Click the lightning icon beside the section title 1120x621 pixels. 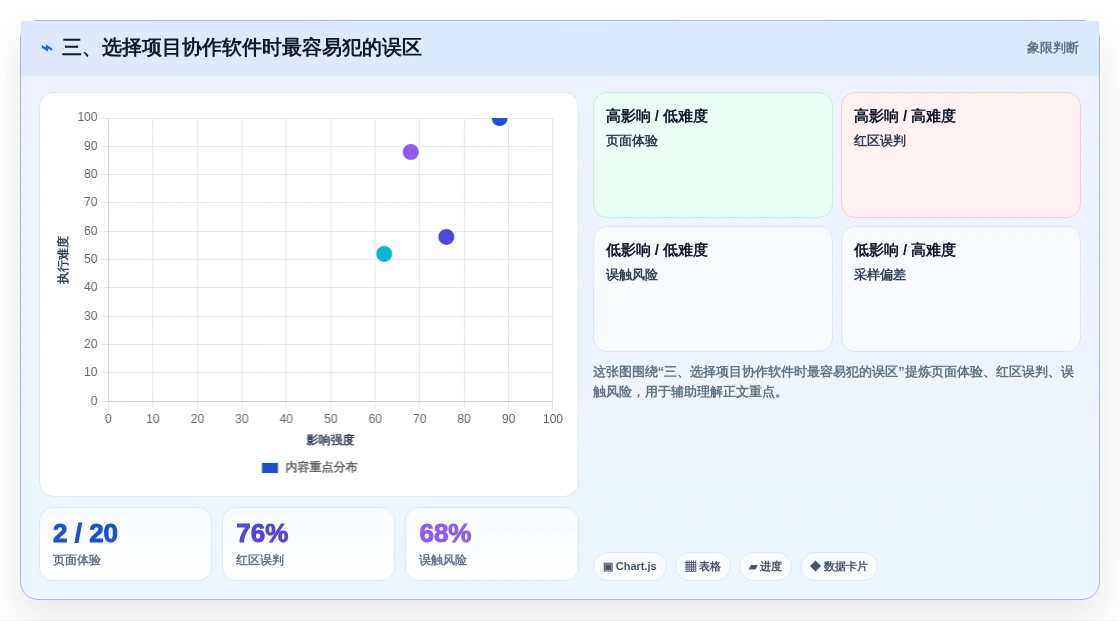coord(47,48)
